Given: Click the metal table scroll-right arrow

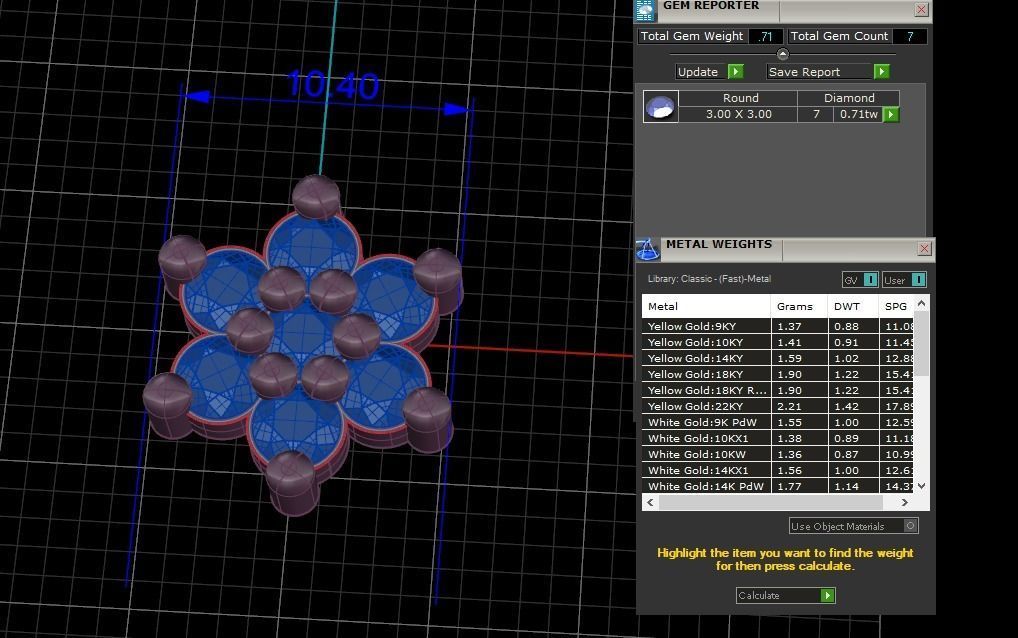Looking at the screenshot, I should pyautogui.click(x=904, y=502).
